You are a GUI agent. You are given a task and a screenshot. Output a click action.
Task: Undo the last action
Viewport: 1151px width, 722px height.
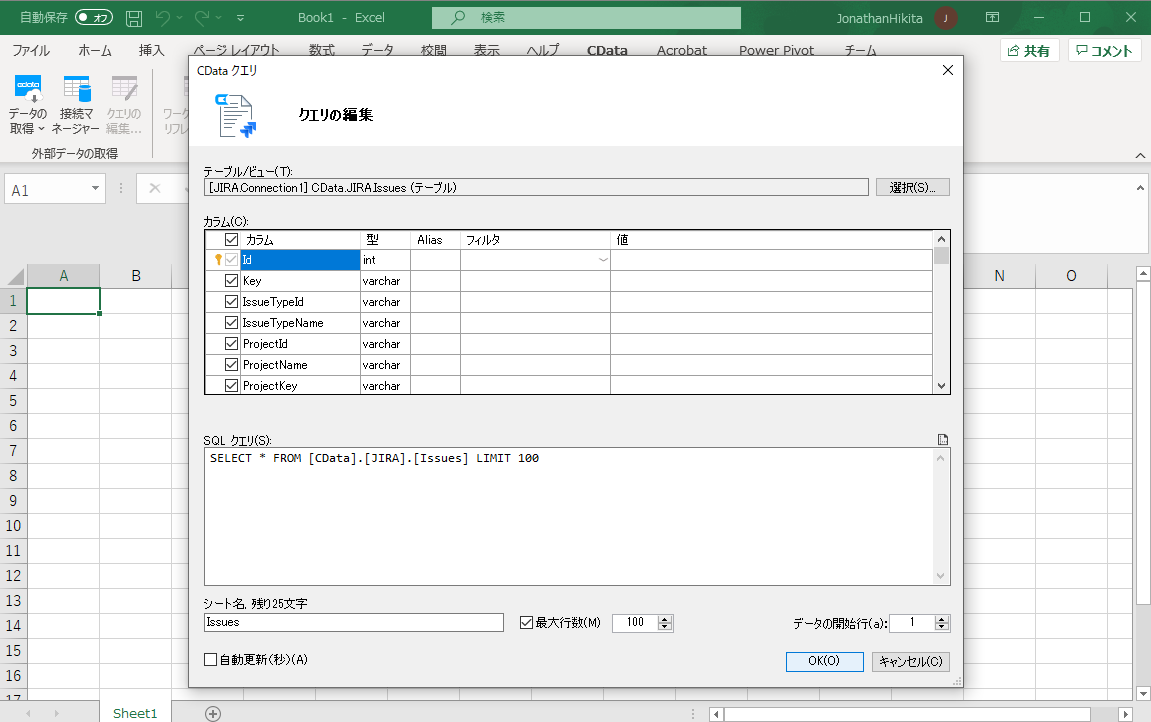(163, 17)
